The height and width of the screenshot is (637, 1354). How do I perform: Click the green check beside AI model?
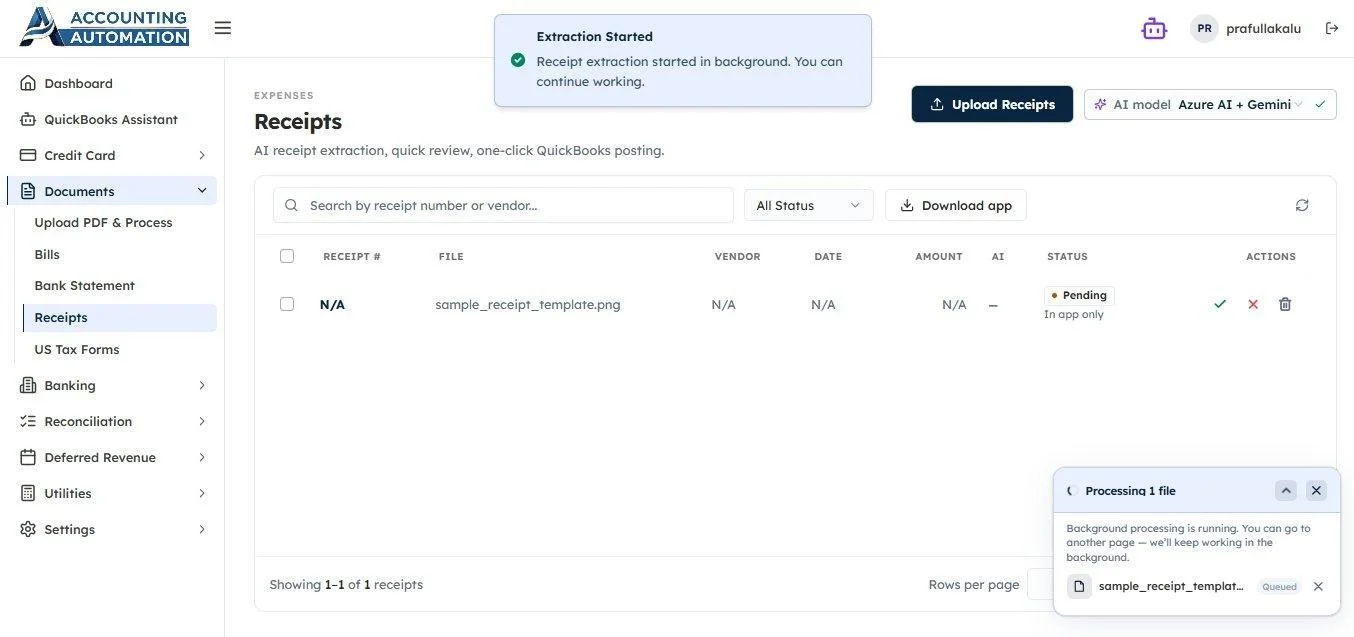pos(1321,104)
